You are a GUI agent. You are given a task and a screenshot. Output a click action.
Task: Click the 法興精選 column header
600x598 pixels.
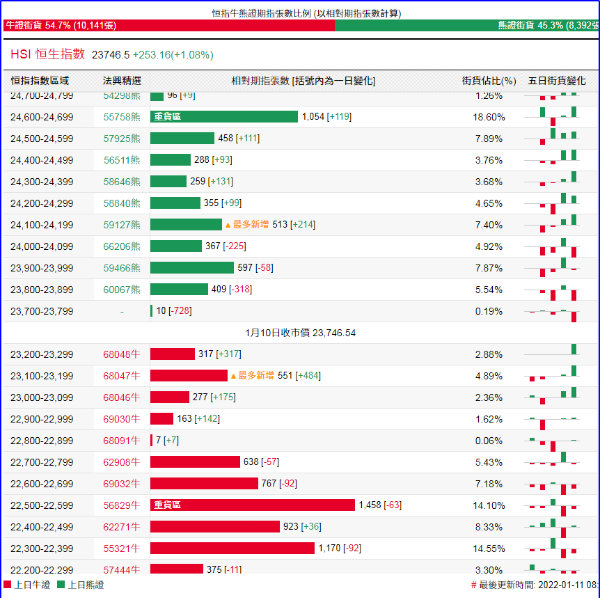[x=122, y=81]
